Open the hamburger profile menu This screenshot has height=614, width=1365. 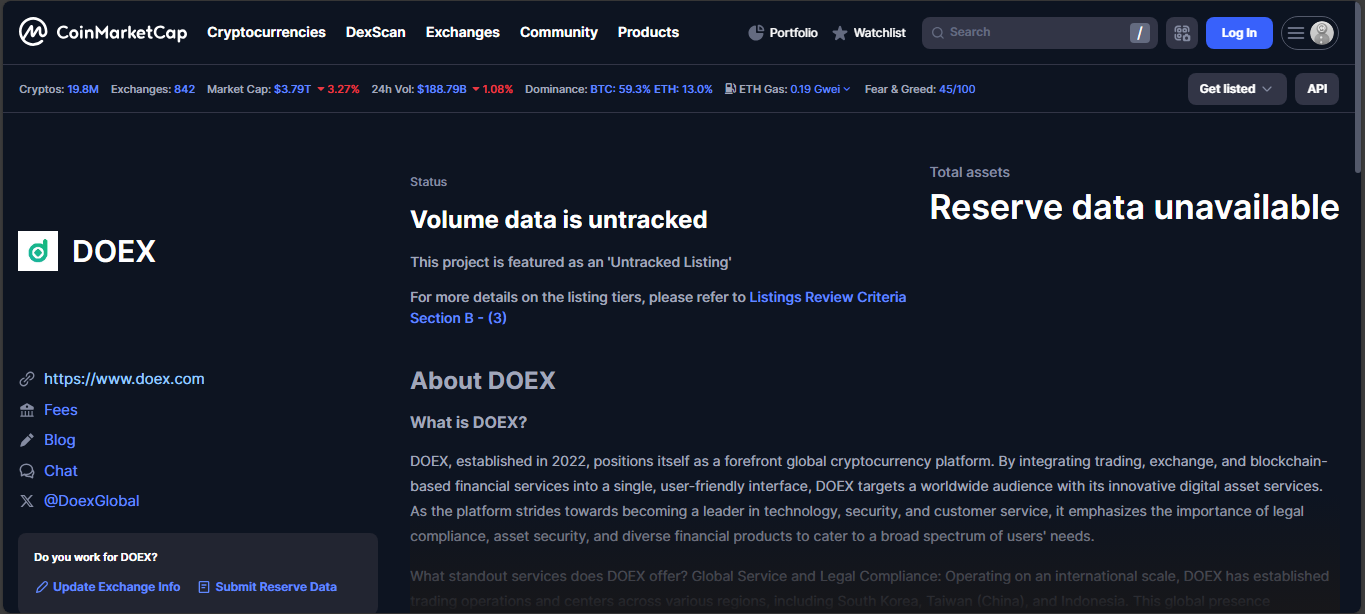1309,33
